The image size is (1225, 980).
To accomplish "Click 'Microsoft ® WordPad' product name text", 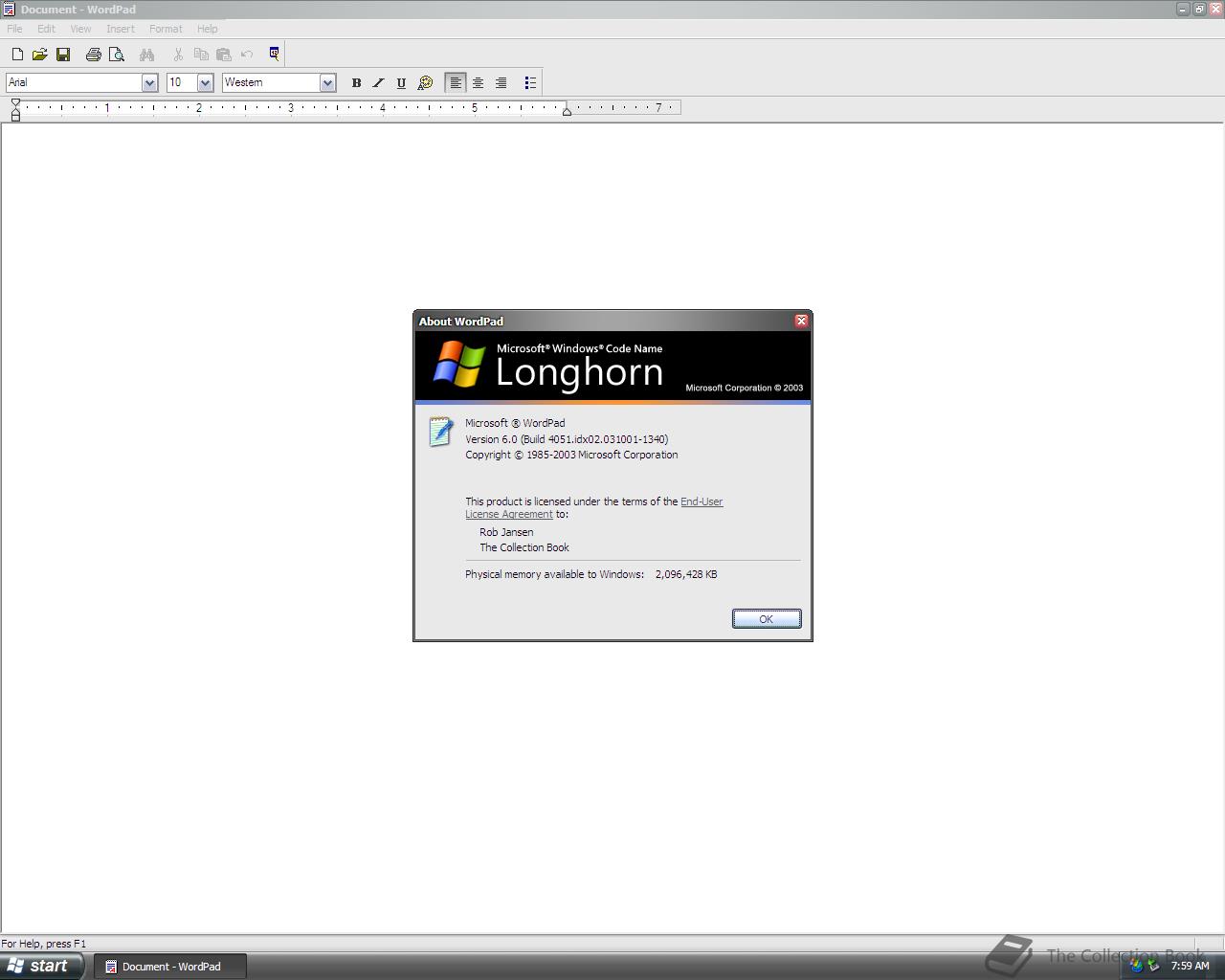I will pyautogui.click(x=515, y=423).
